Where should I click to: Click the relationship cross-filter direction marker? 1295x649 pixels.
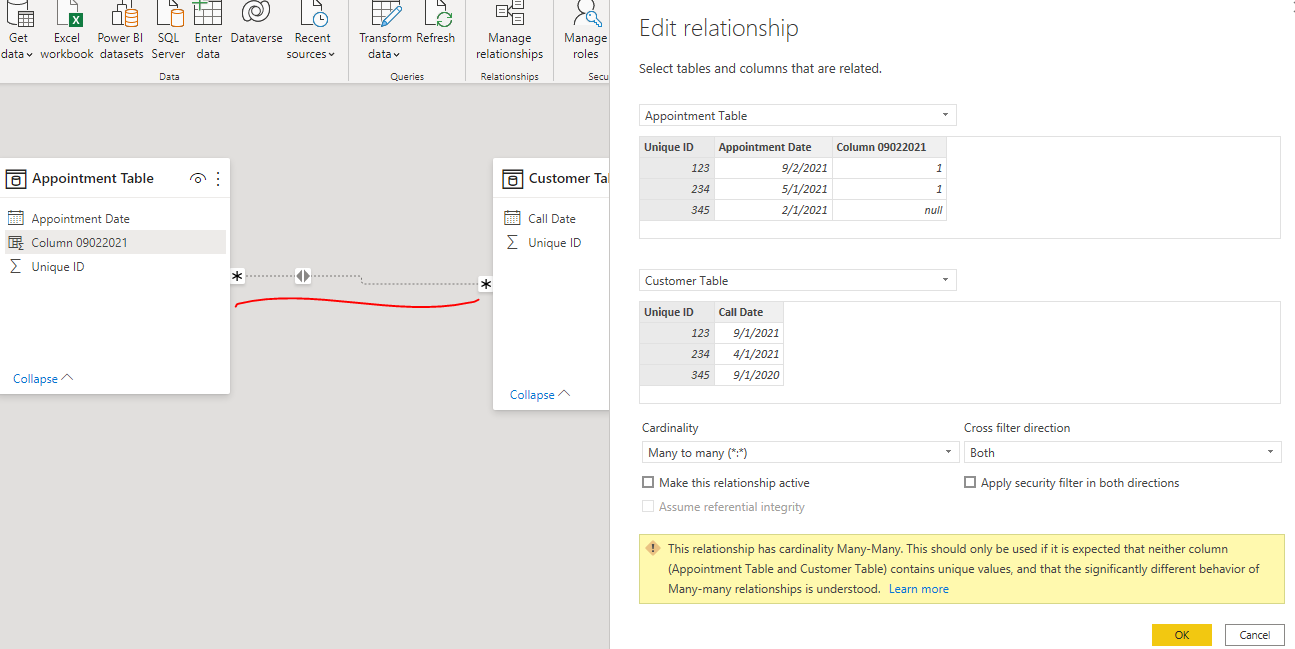[303, 276]
